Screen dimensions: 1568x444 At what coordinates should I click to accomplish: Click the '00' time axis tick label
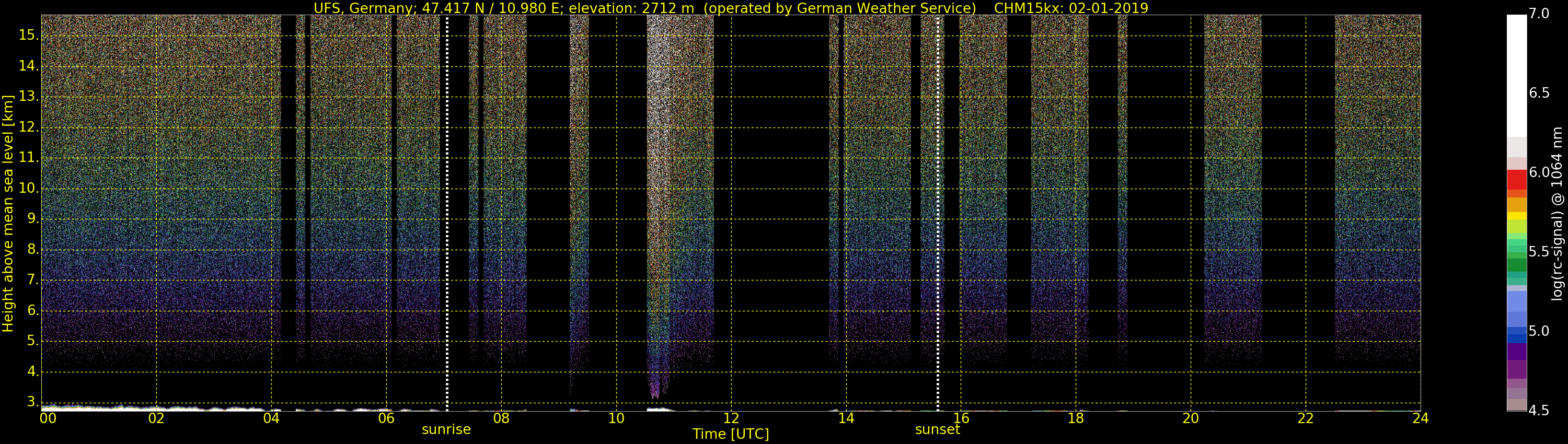48,418
